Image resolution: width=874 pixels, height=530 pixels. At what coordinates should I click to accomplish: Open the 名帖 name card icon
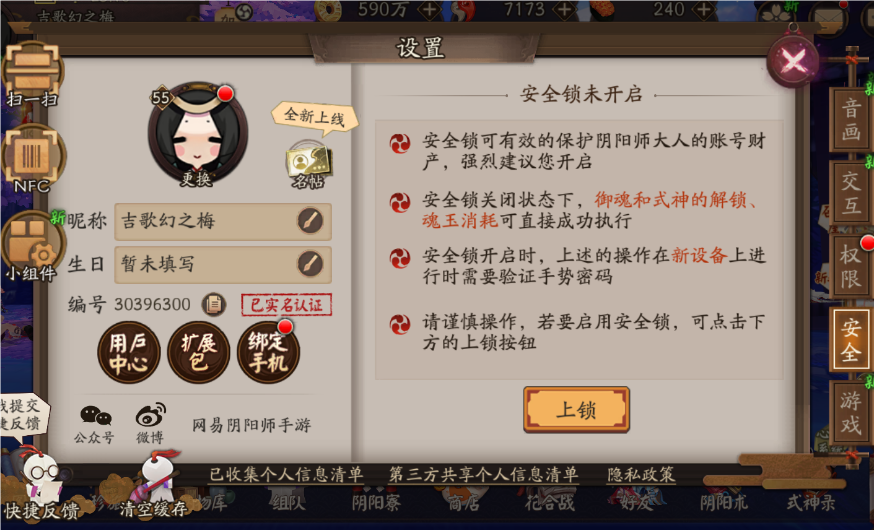(x=308, y=164)
